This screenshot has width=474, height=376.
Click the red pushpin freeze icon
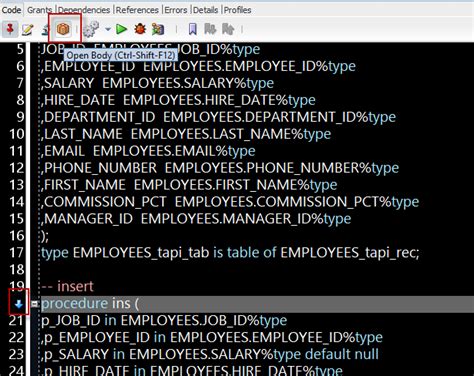tap(10, 29)
